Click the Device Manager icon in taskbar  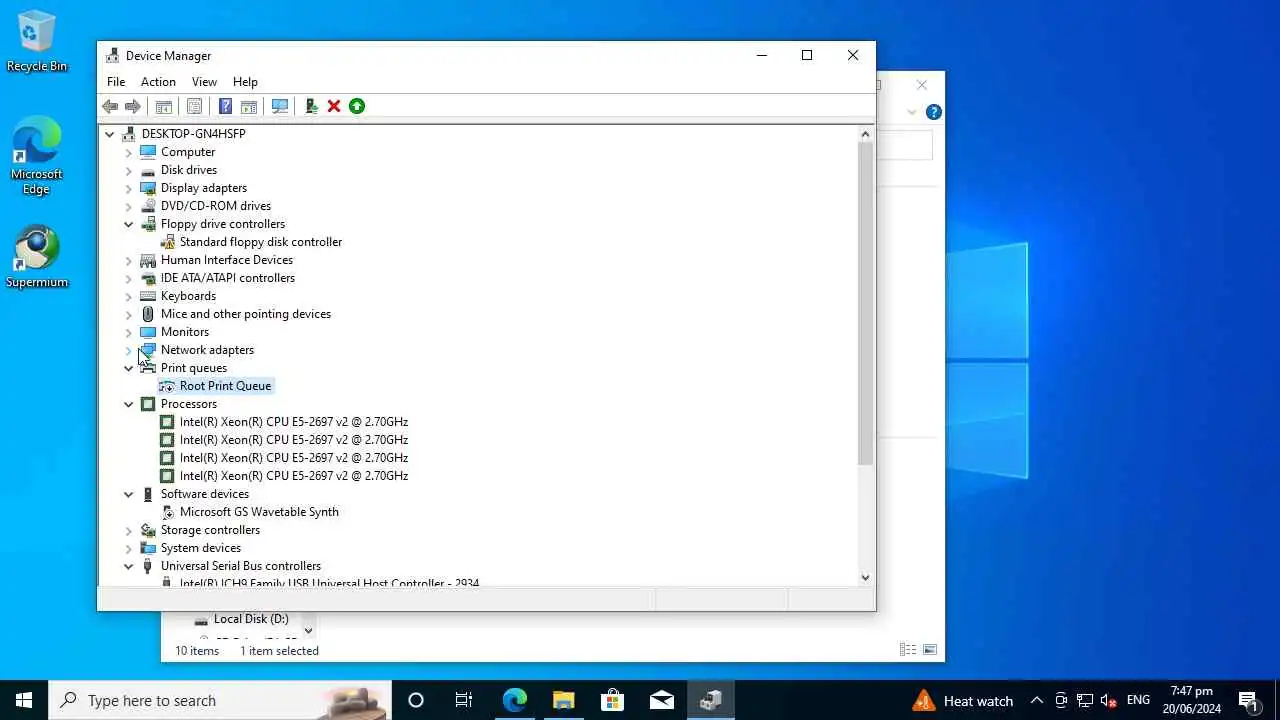click(711, 700)
